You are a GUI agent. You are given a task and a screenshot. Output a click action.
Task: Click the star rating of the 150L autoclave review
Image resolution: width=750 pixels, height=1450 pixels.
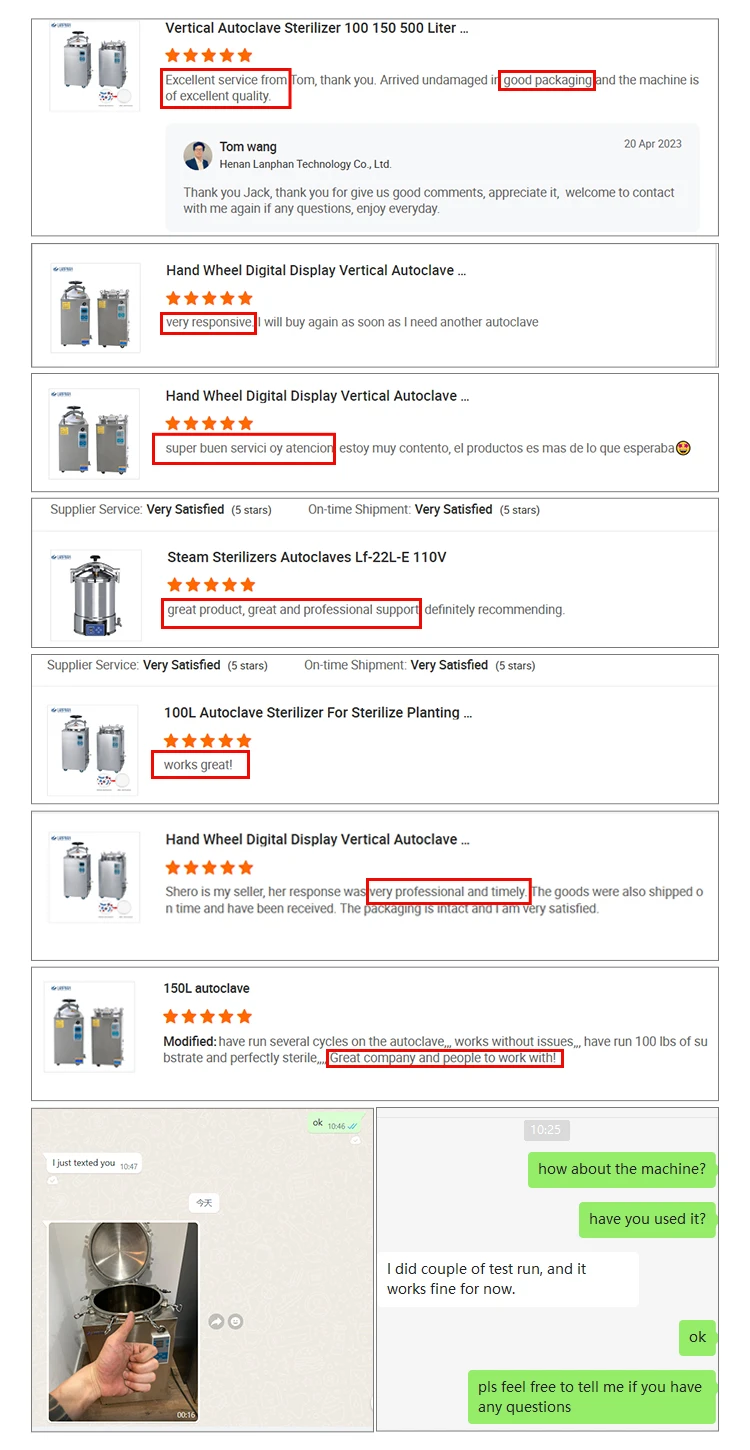click(x=207, y=1016)
